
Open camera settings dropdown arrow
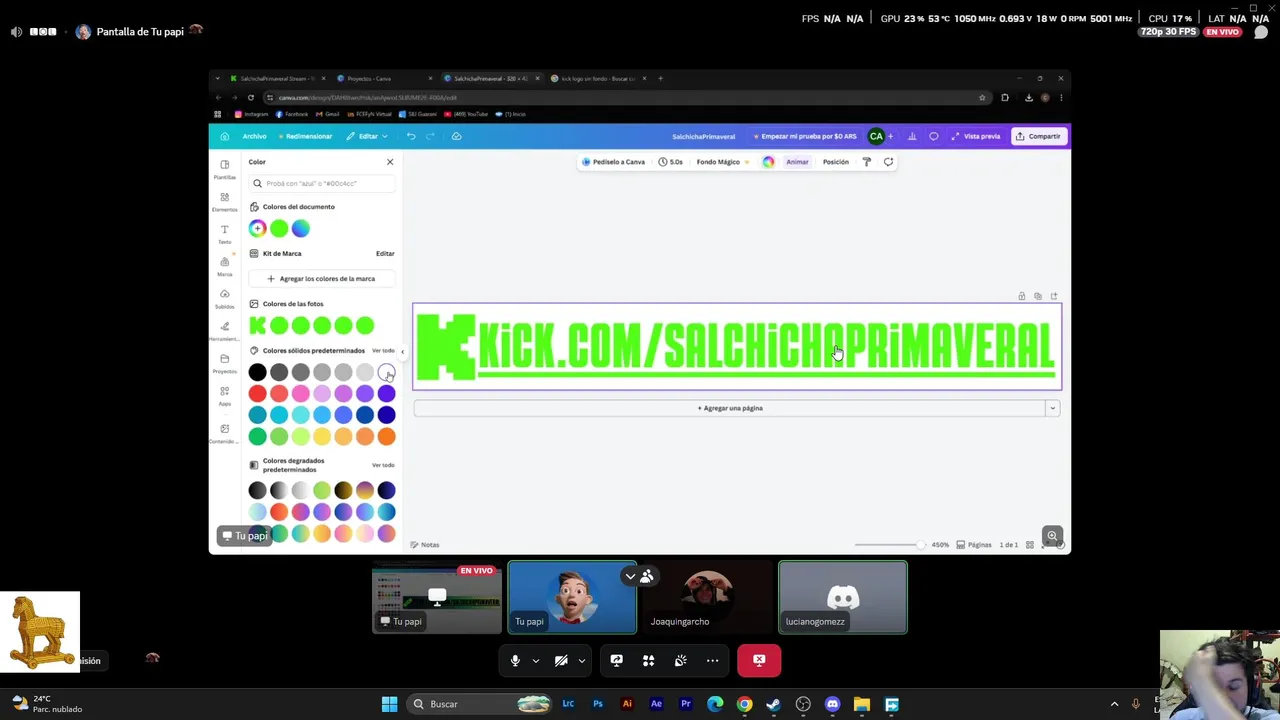[x=581, y=660]
